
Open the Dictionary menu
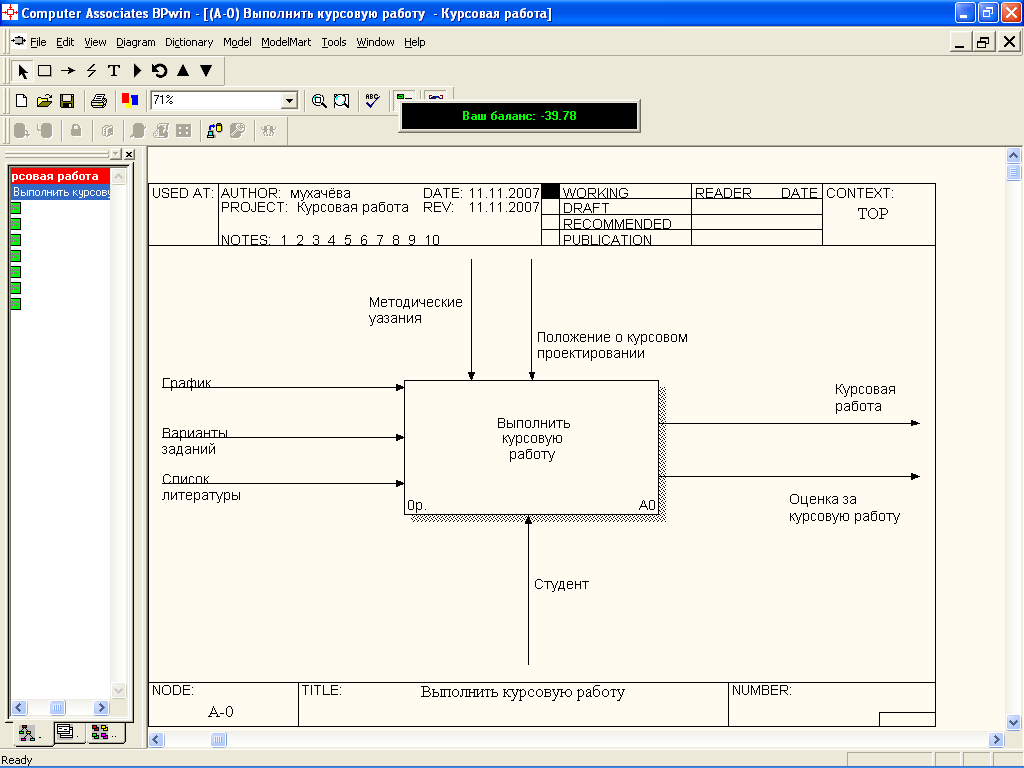(189, 42)
